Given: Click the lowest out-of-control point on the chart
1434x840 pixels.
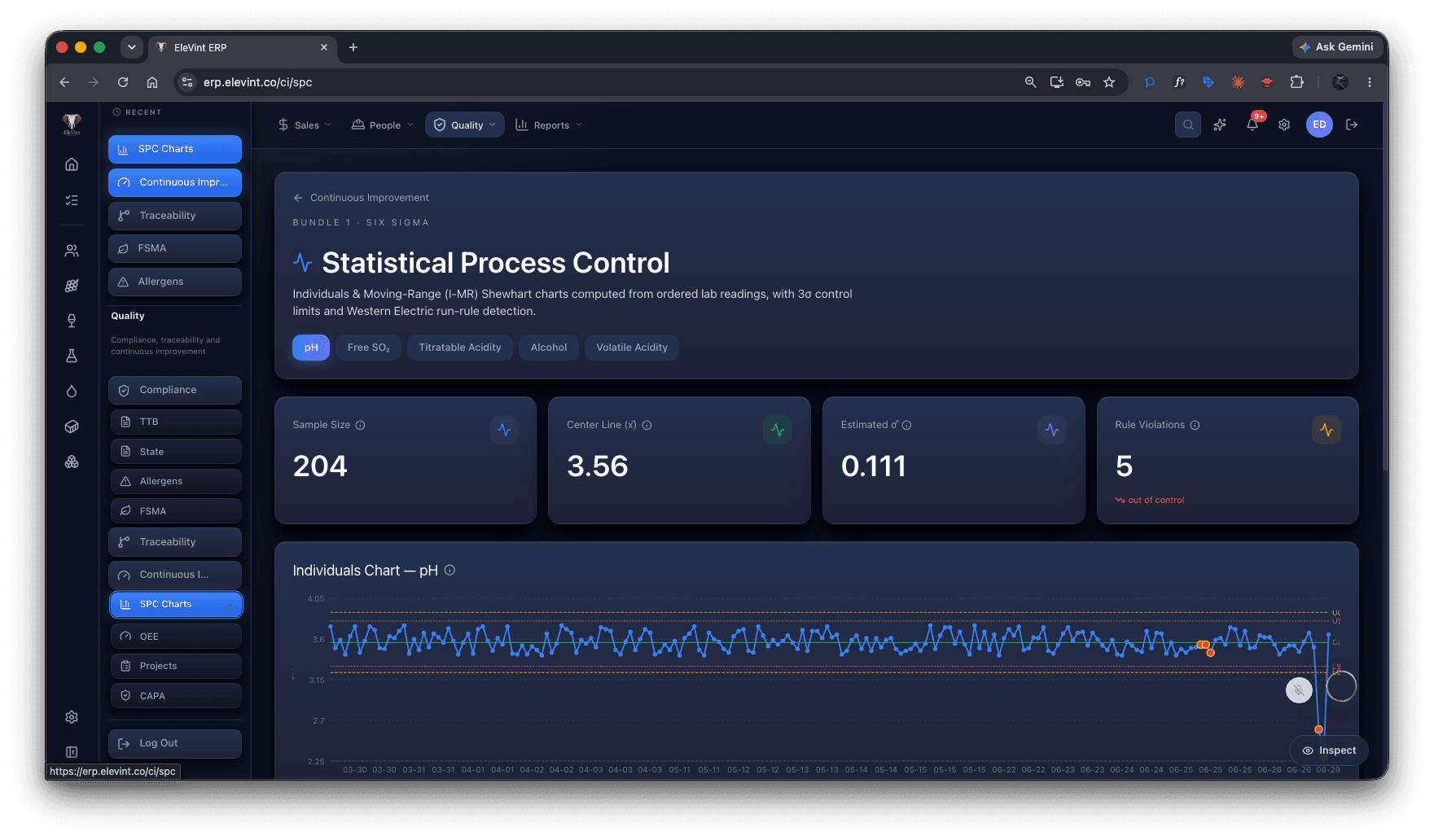Looking at the screenshot, I should [x=1318, y=729].
